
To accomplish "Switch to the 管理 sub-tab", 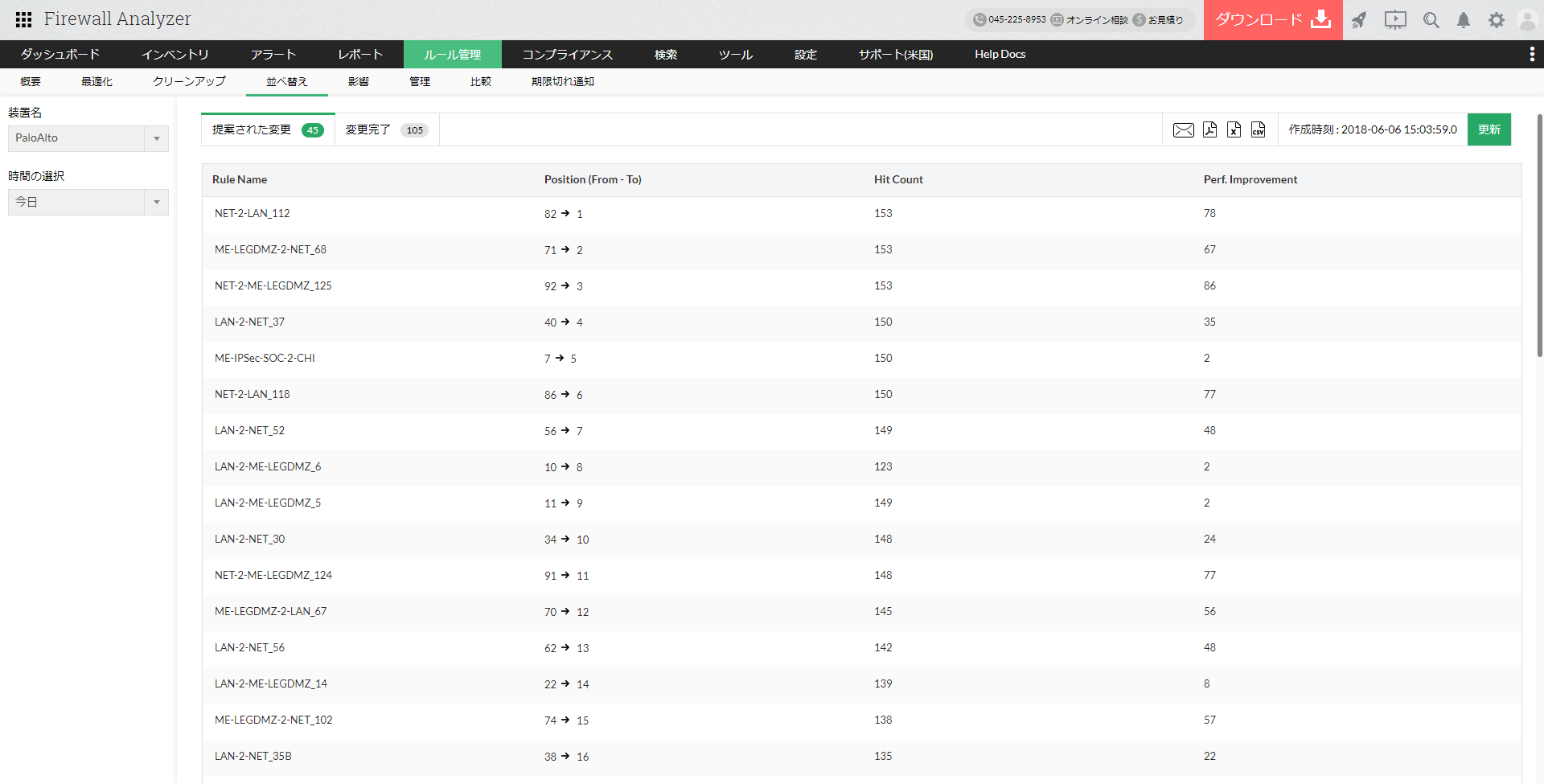I will click(x=420, y=81).
